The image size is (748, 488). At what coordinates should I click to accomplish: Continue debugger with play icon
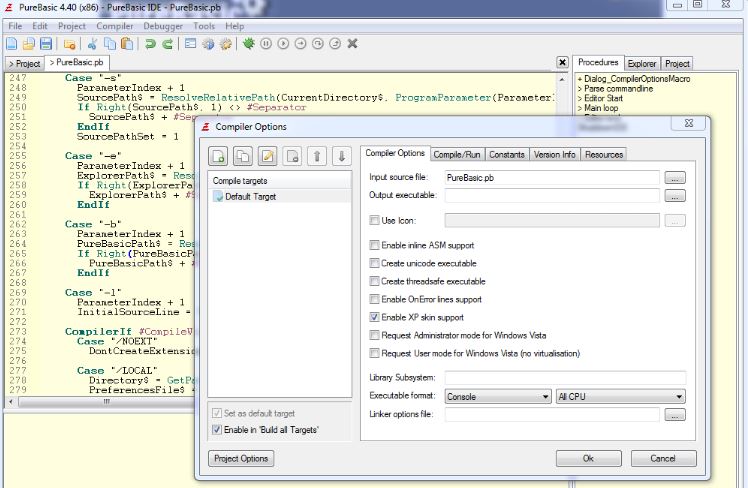tap(283, 44)
